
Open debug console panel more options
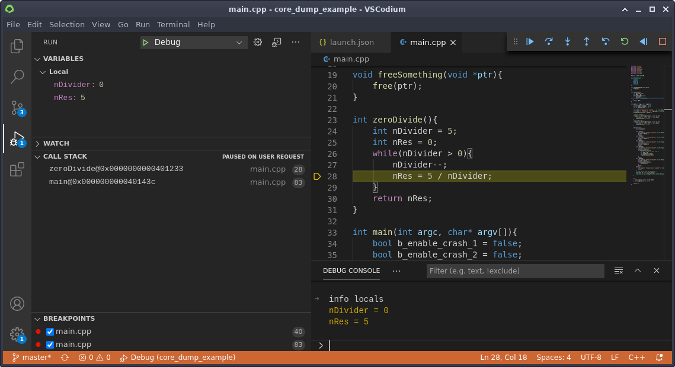(x=396, y=271)
